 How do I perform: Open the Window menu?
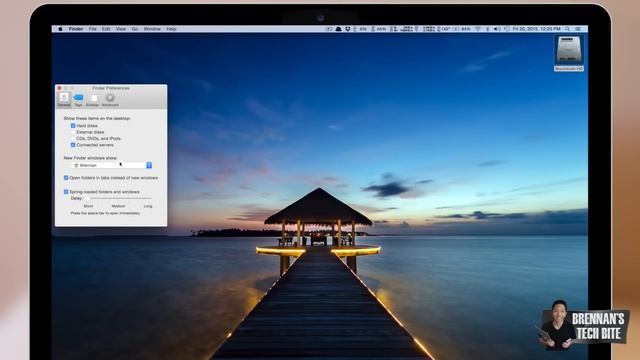[x=152, y=29]
